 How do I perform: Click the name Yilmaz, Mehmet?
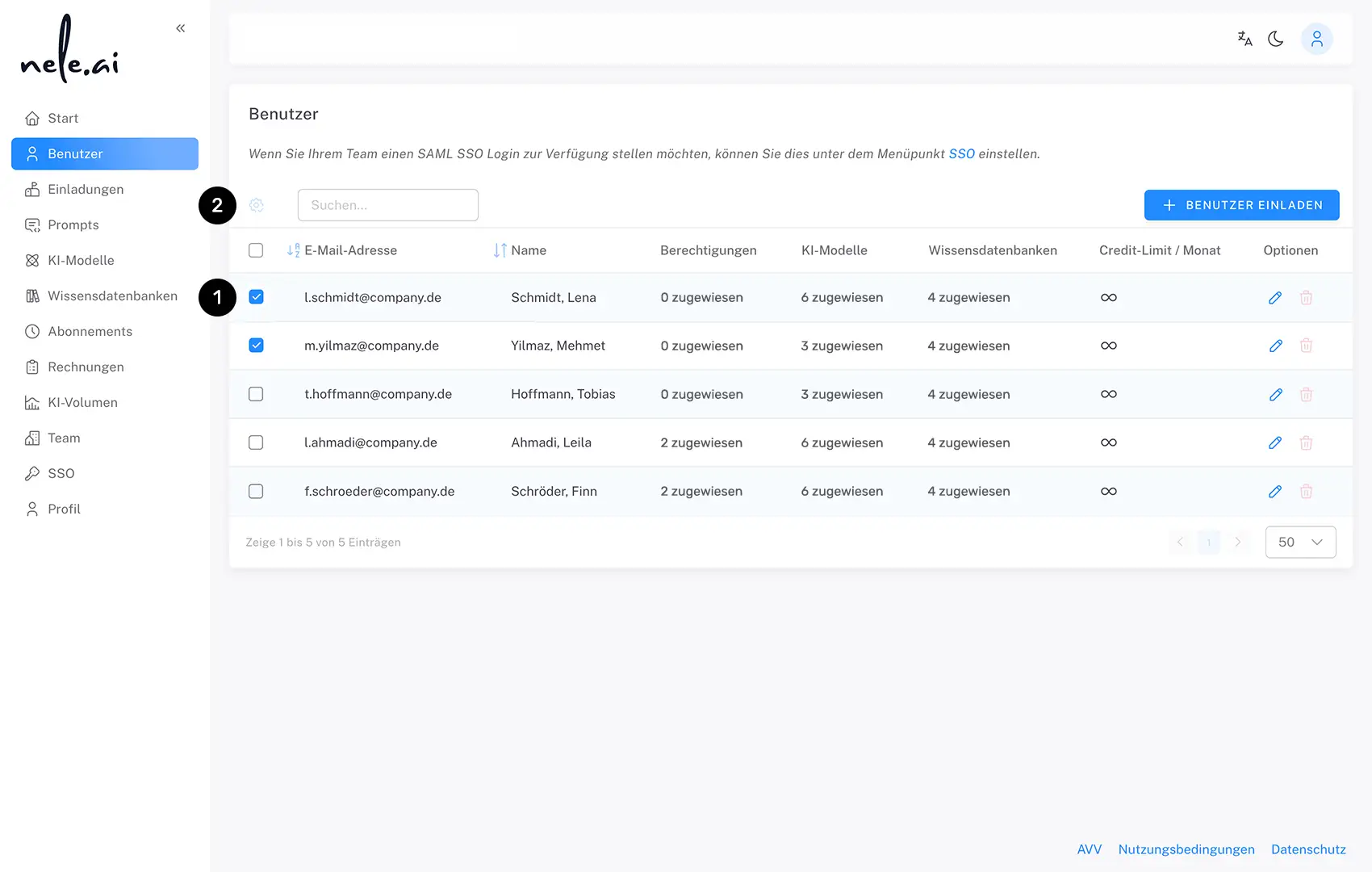[x=558, y=346]
